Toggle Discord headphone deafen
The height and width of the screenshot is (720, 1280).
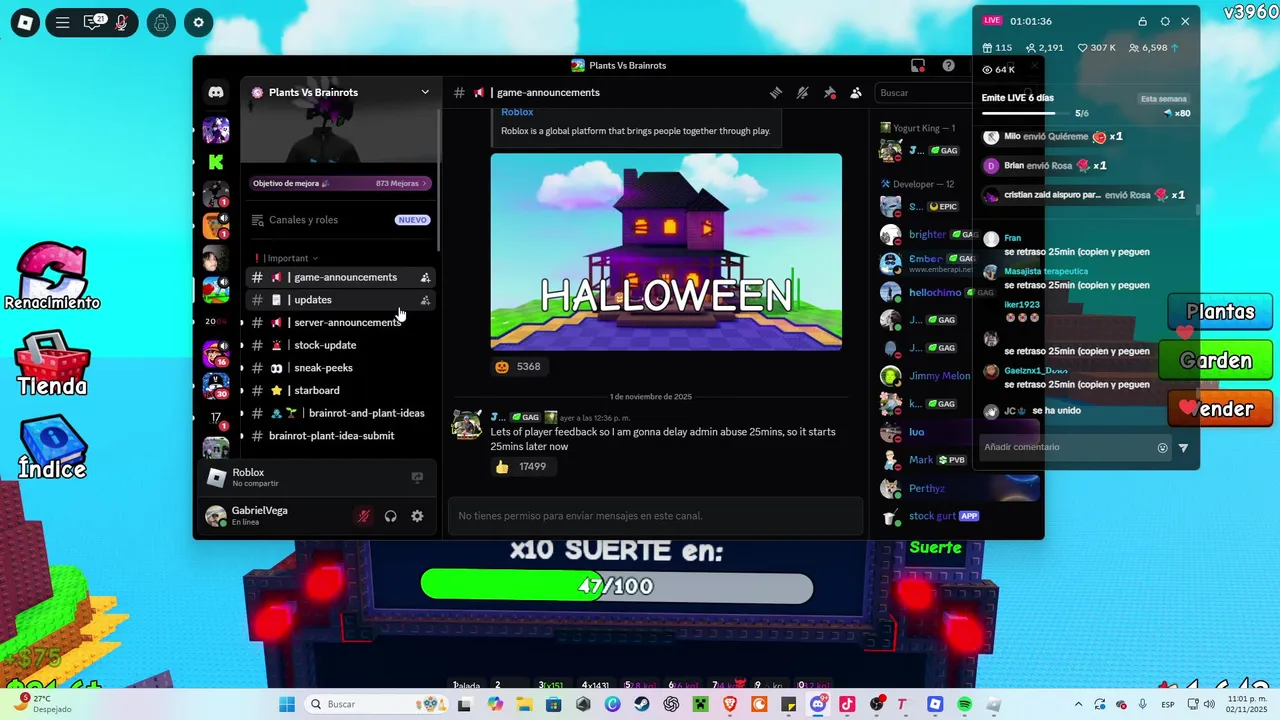pyautogui.click(x=391, y=516)
